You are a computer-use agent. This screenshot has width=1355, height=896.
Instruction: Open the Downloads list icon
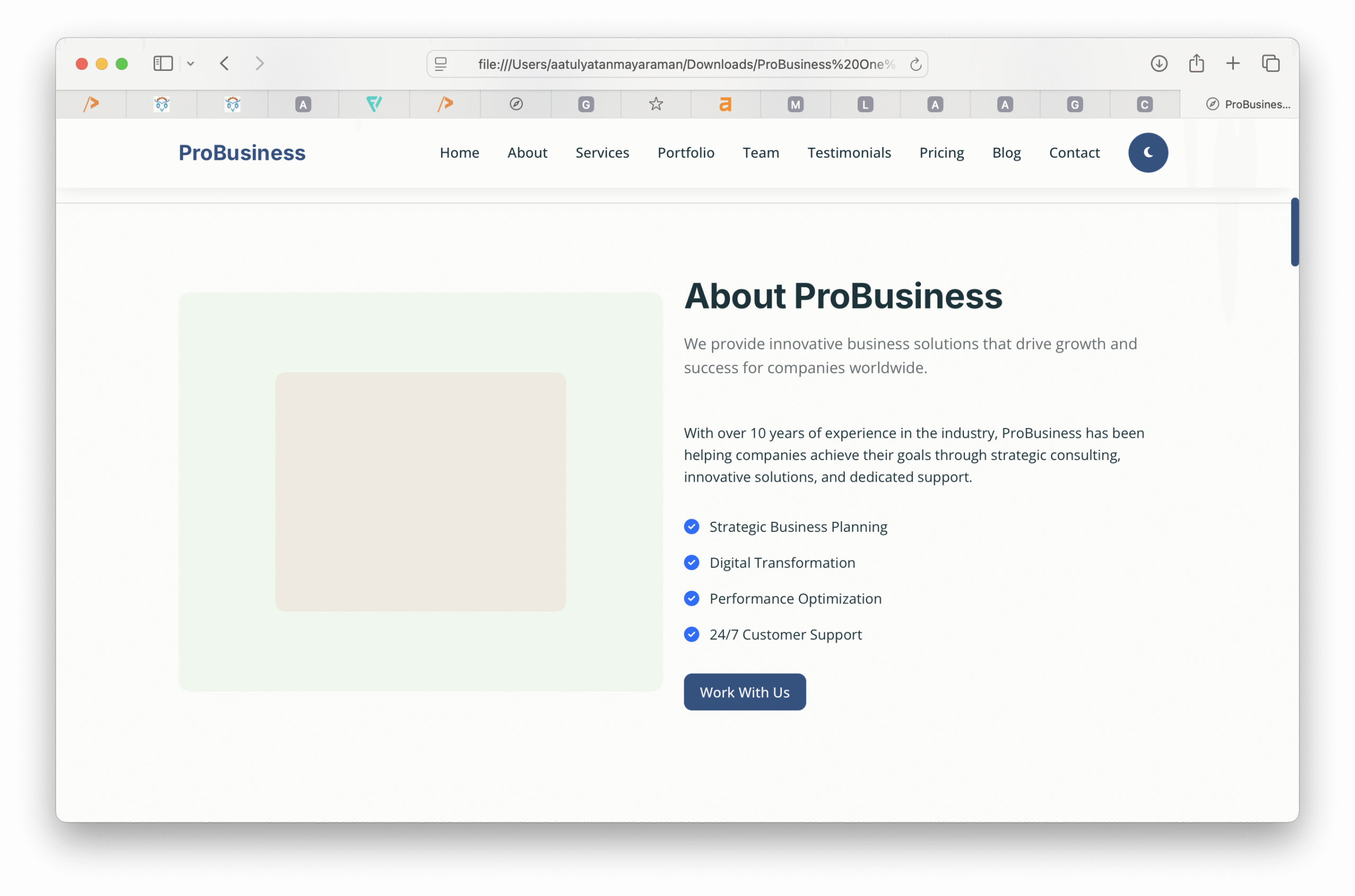point(1159,64)
